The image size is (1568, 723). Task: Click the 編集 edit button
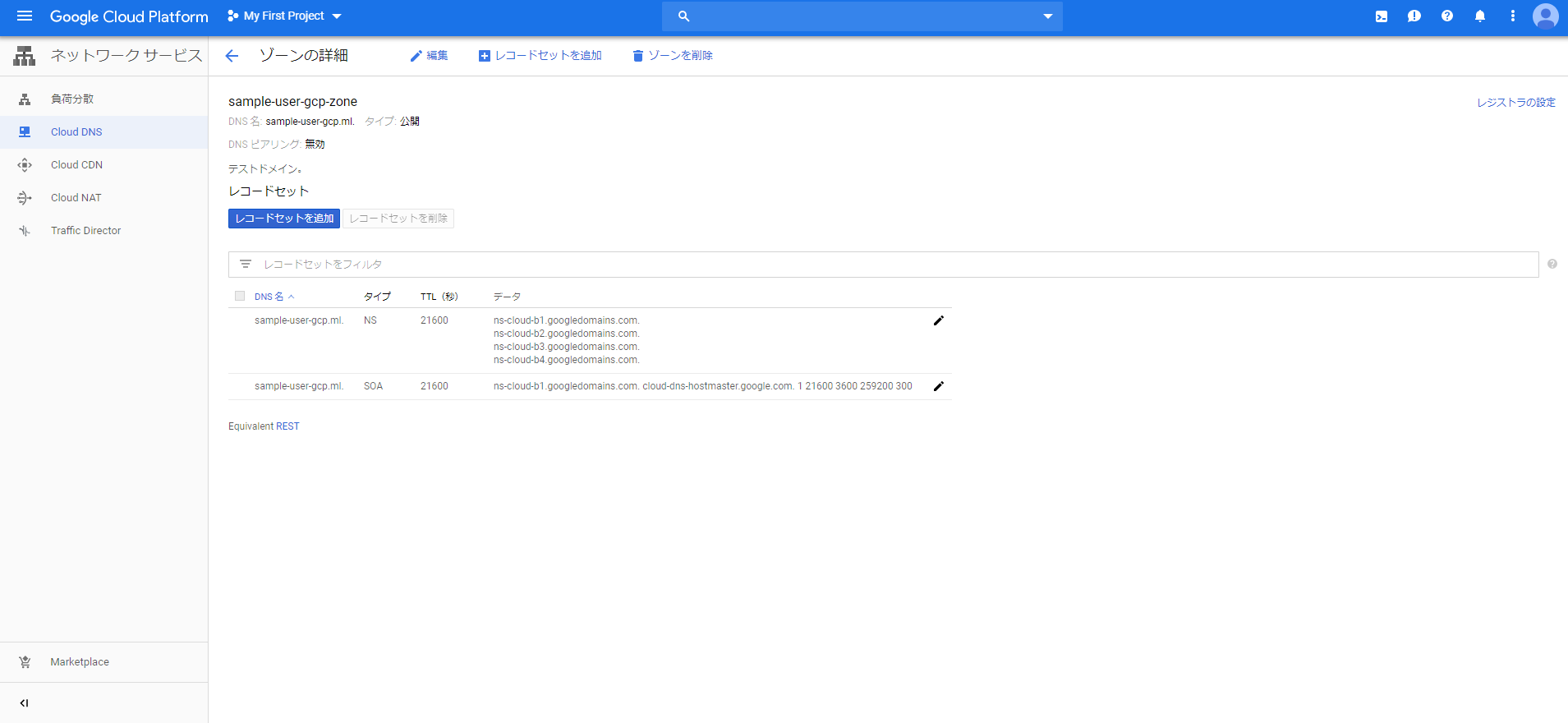click(430, 56)
